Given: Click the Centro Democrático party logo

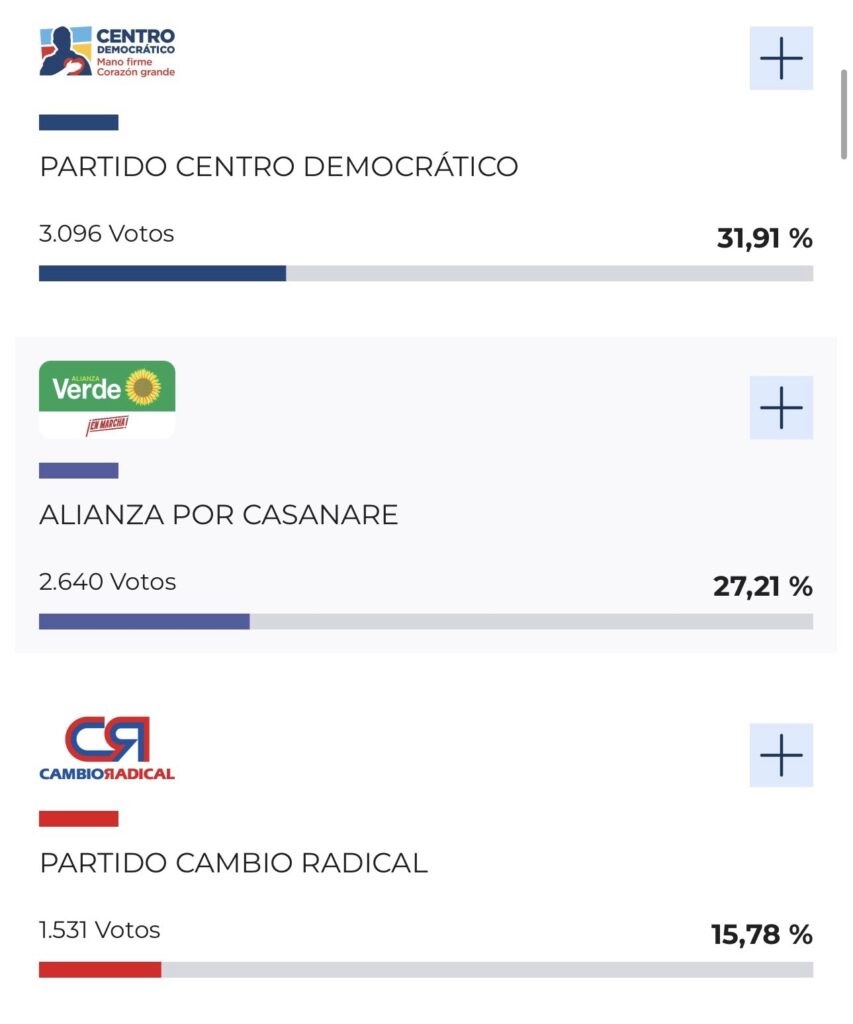Looking at the screenshot, I should (x=107, y=52).
